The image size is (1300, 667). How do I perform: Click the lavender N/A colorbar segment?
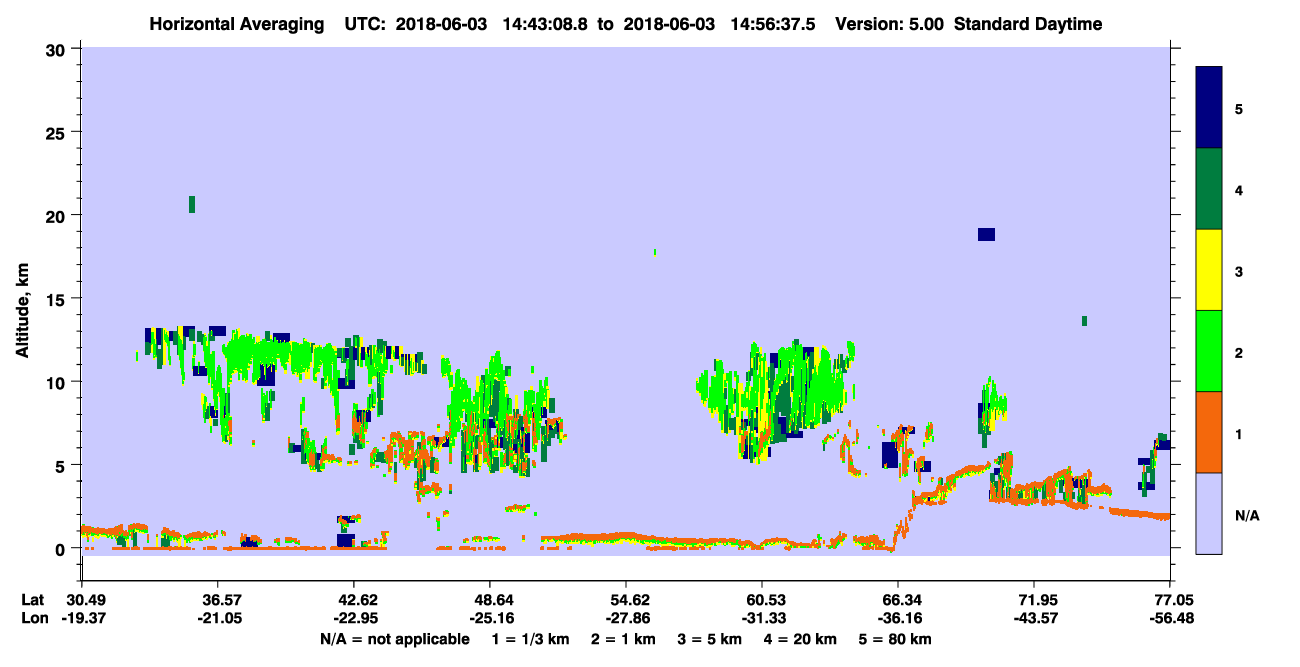tap(1209, 513)
